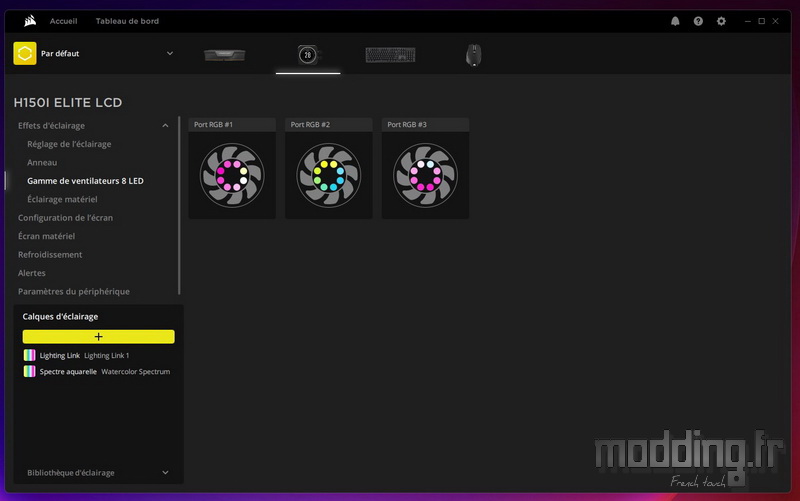Click the Port RGB #3 header label
The width and height of the screenshot is (800, 501).
coord(407,124)
